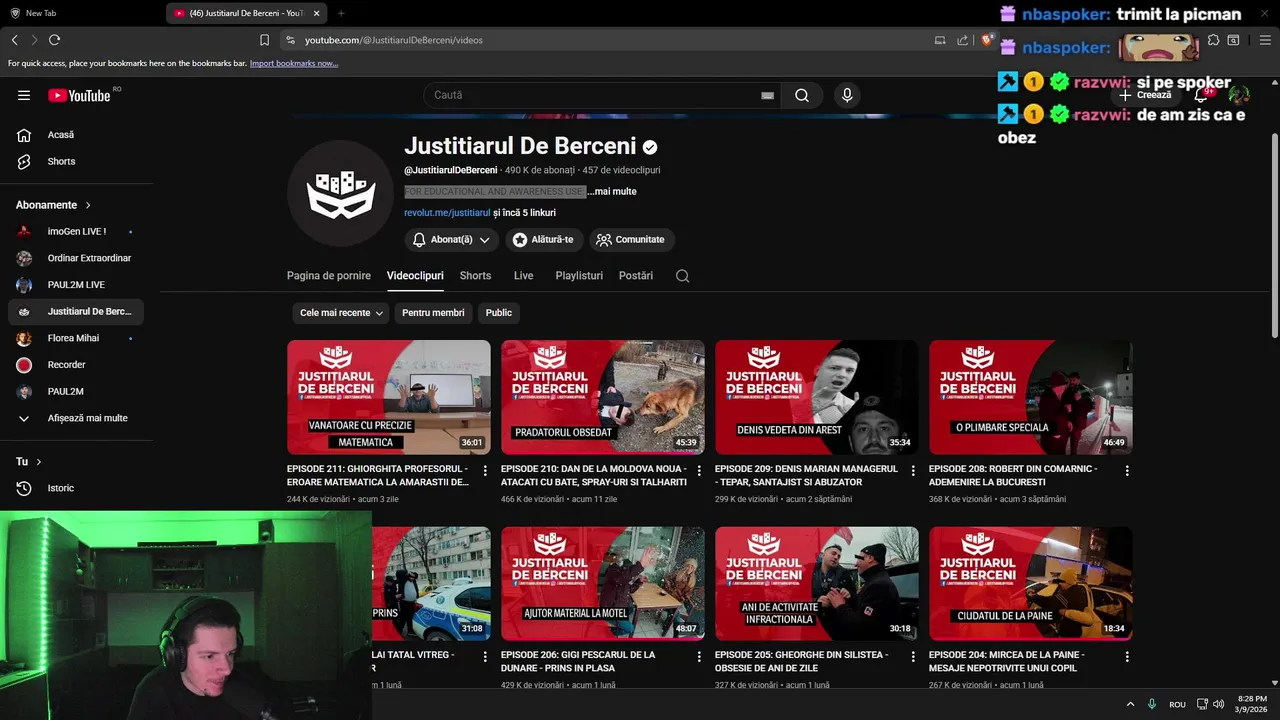Click the browser address bar URL
Screen dimensions: 1280x720
point(394,40)
